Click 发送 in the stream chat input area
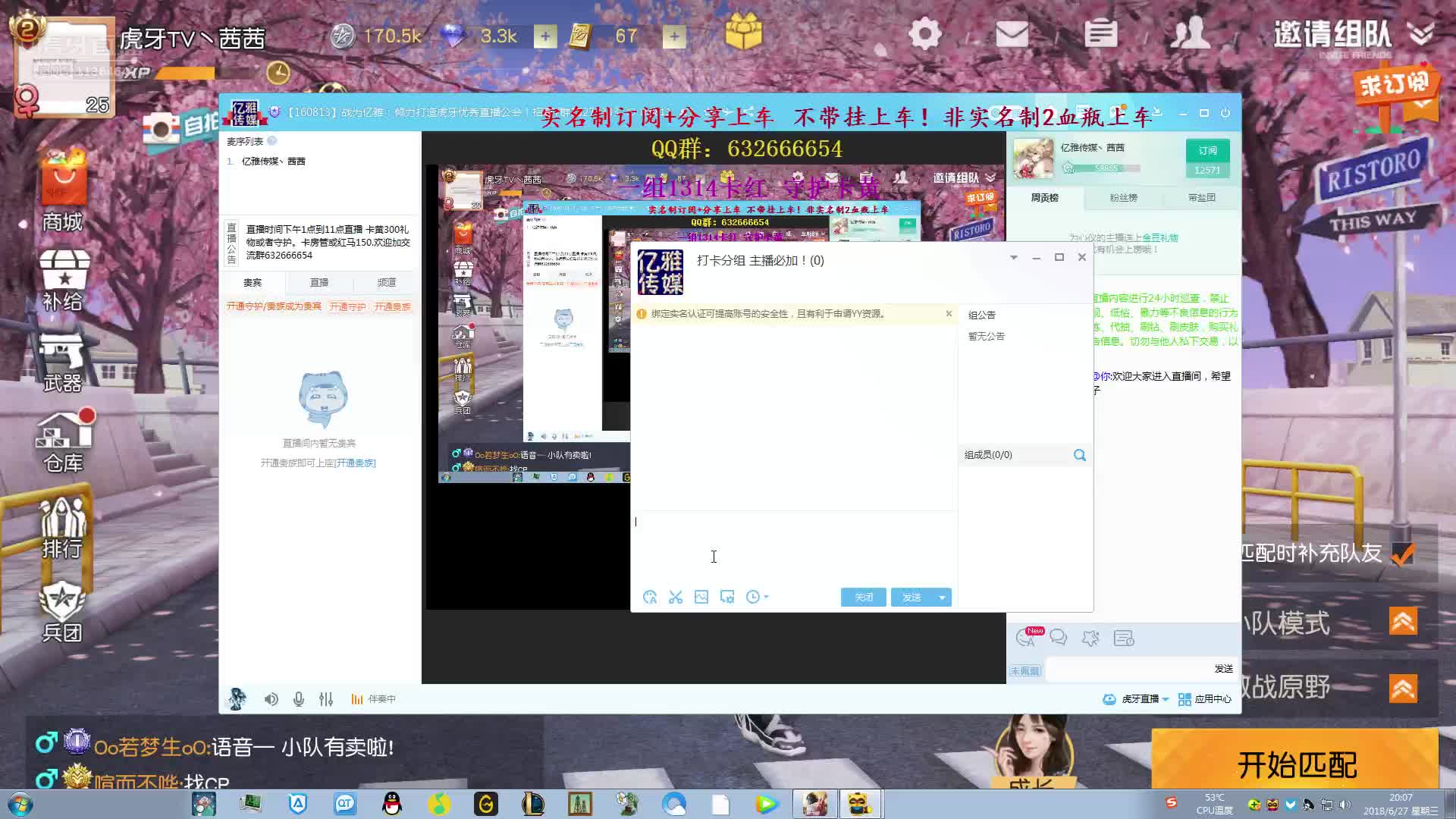This screenshot has height=819, width=1456. 1224,669
